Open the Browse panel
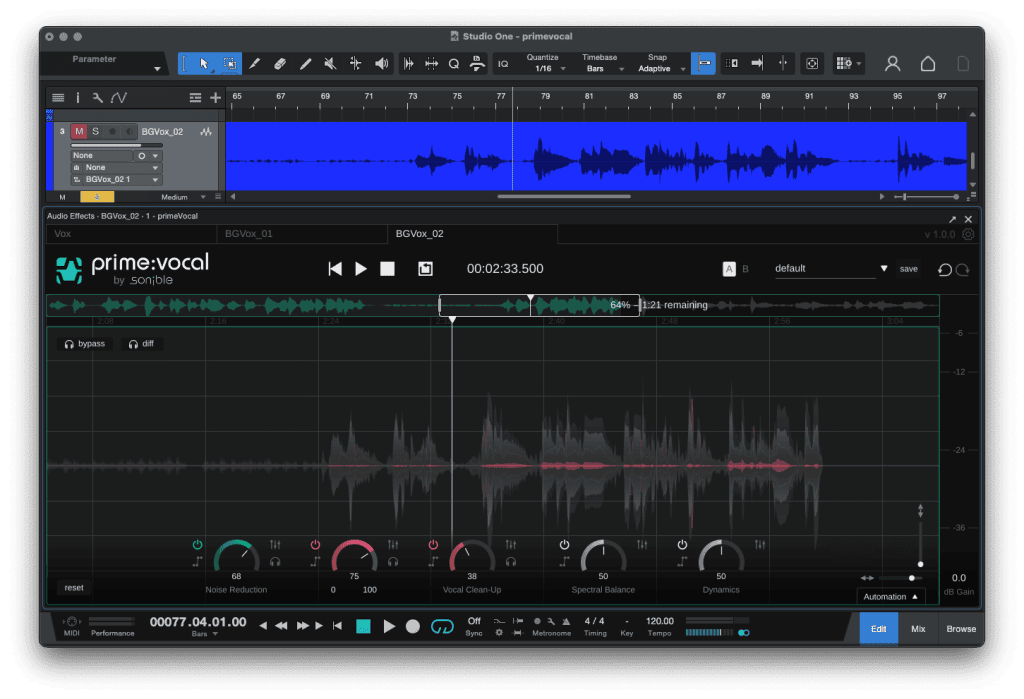The image size is (1024, 699). pos(961,628)
